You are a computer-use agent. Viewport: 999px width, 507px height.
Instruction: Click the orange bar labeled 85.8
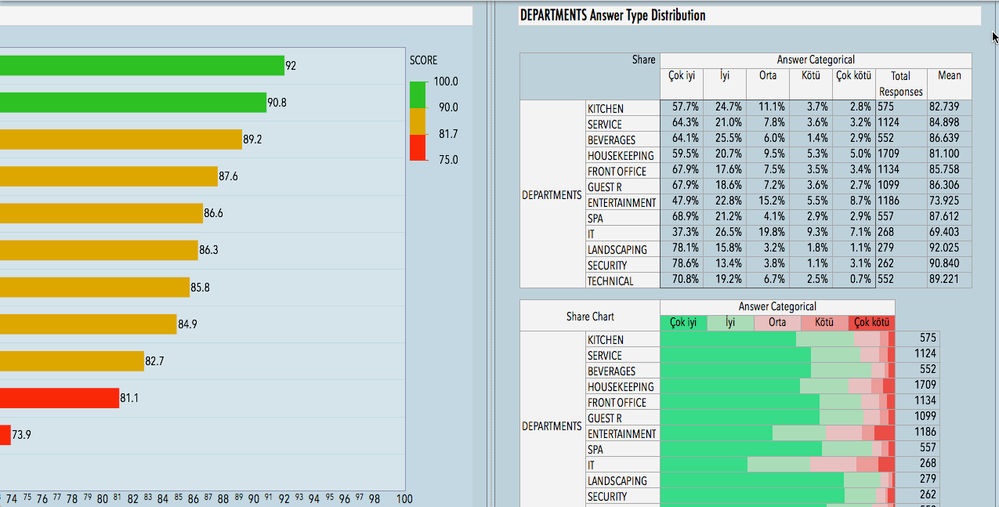click(x=95, y=287)
